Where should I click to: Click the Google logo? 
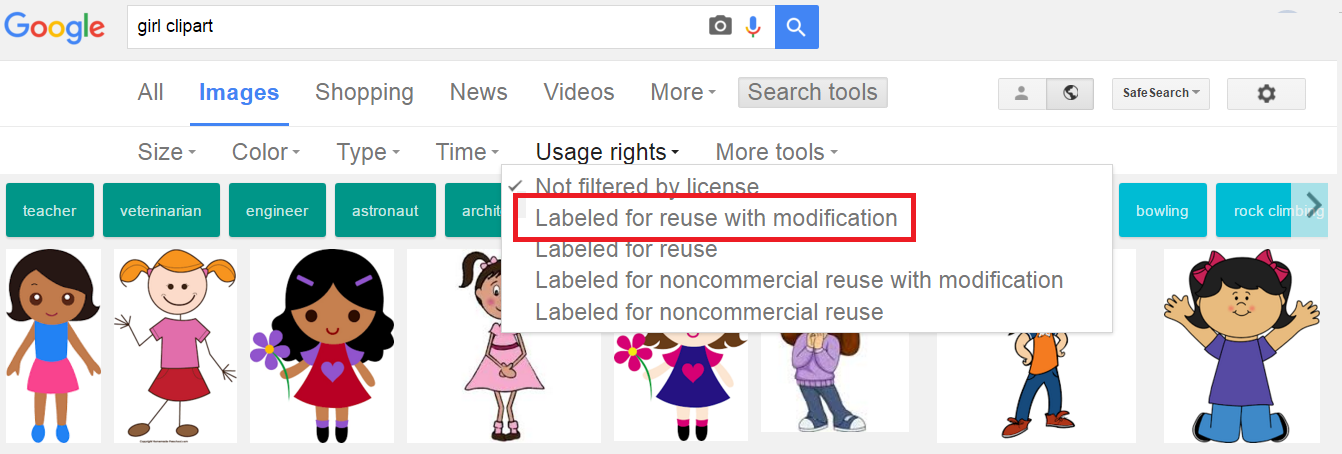[55, 27]
